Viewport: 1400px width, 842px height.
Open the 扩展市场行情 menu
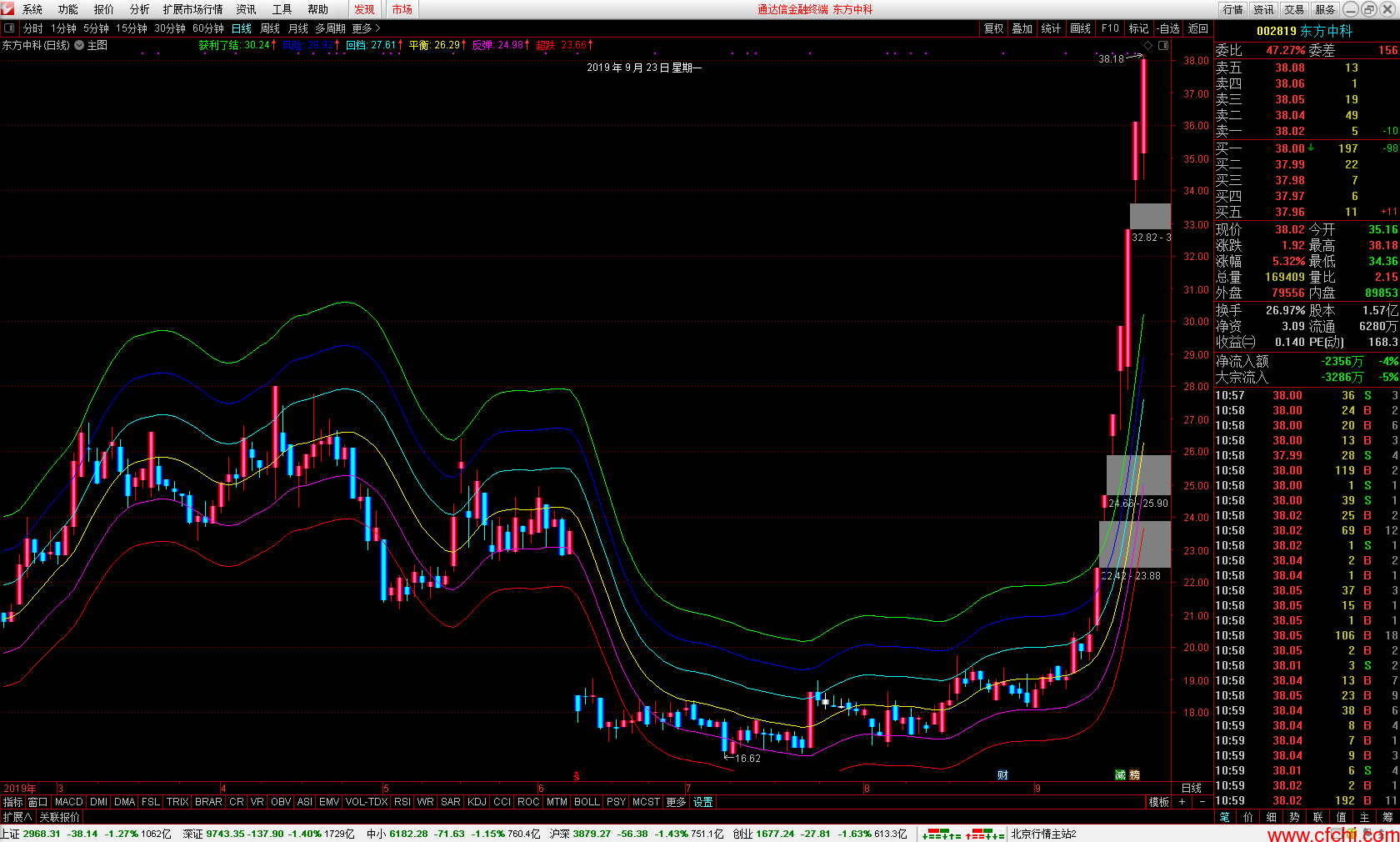(193, 9)
